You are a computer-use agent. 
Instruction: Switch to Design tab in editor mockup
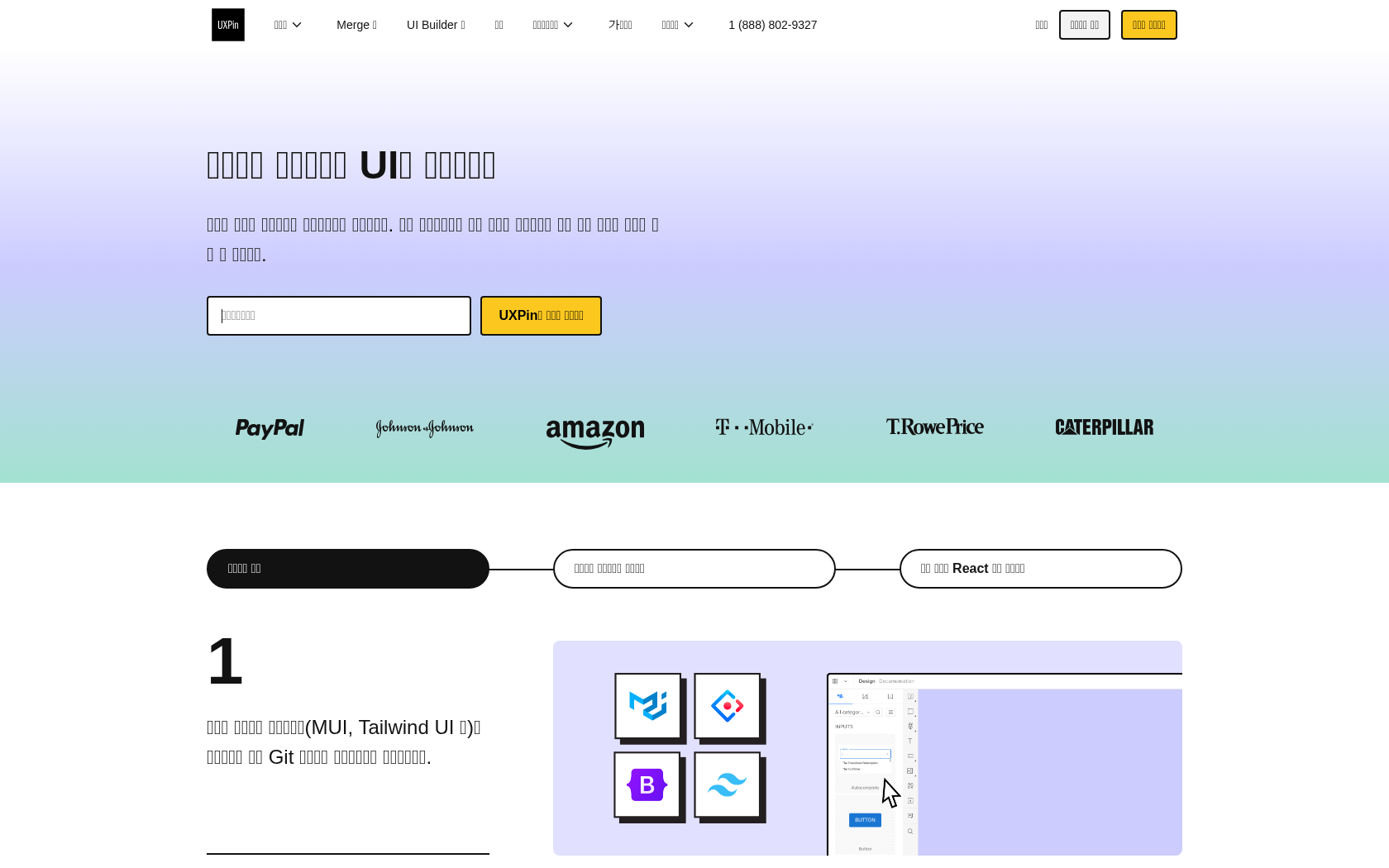pos(866,681)
